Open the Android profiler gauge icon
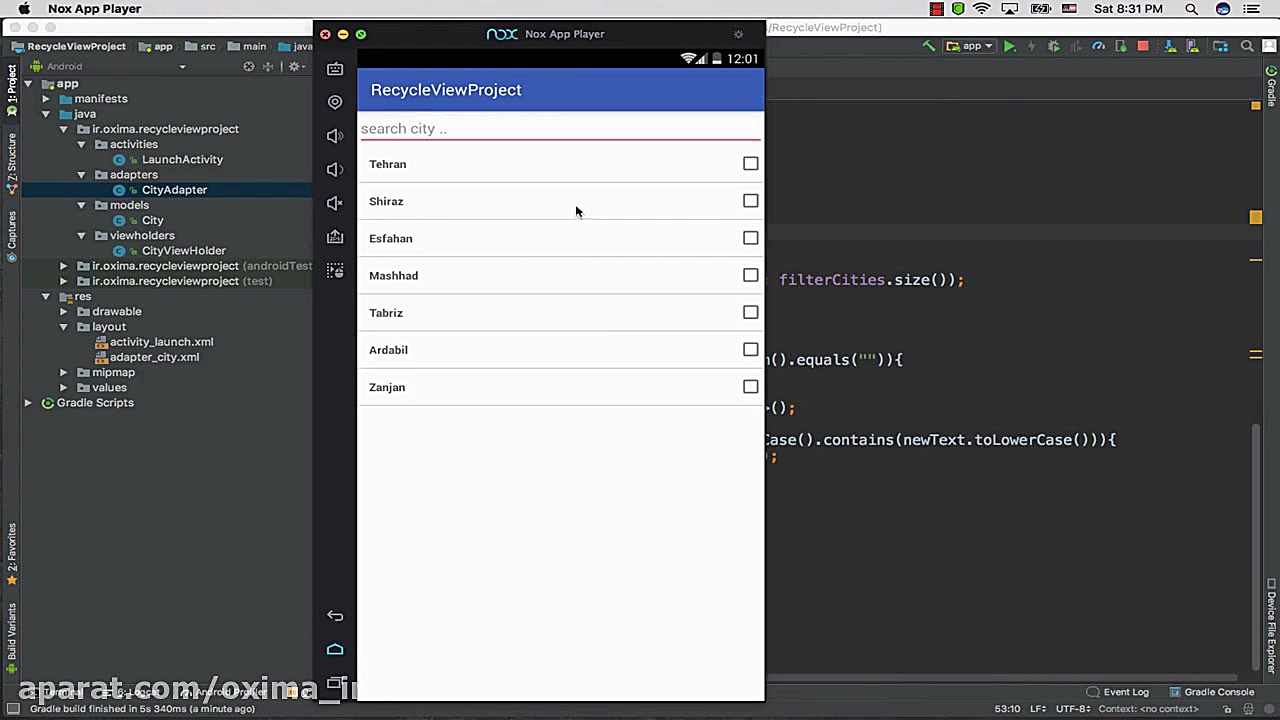 coord(1098,46)
